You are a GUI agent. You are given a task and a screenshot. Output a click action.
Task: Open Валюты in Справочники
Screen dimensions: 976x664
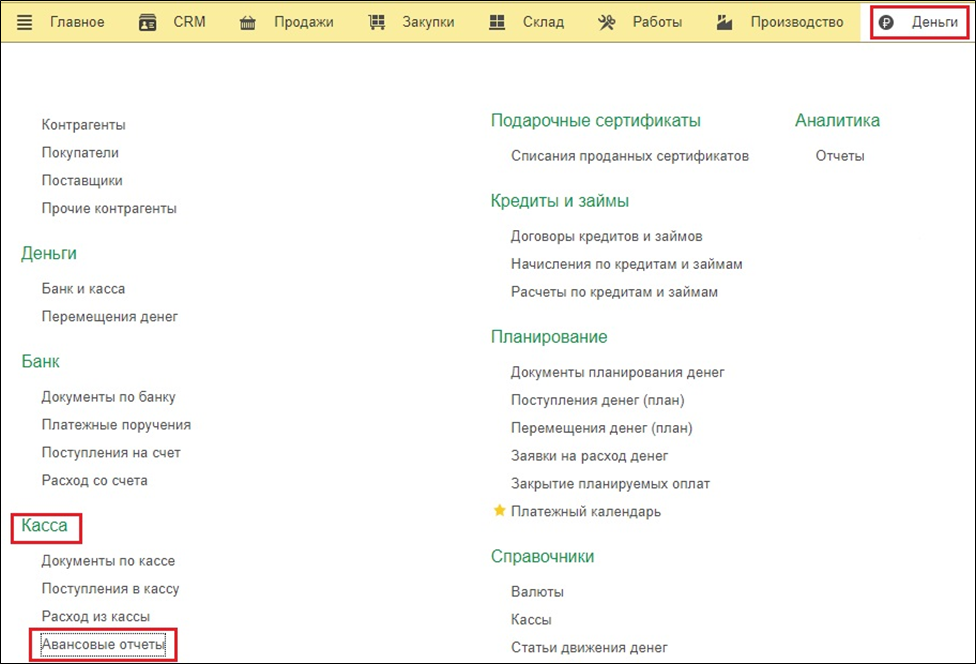tap(537, 592)
